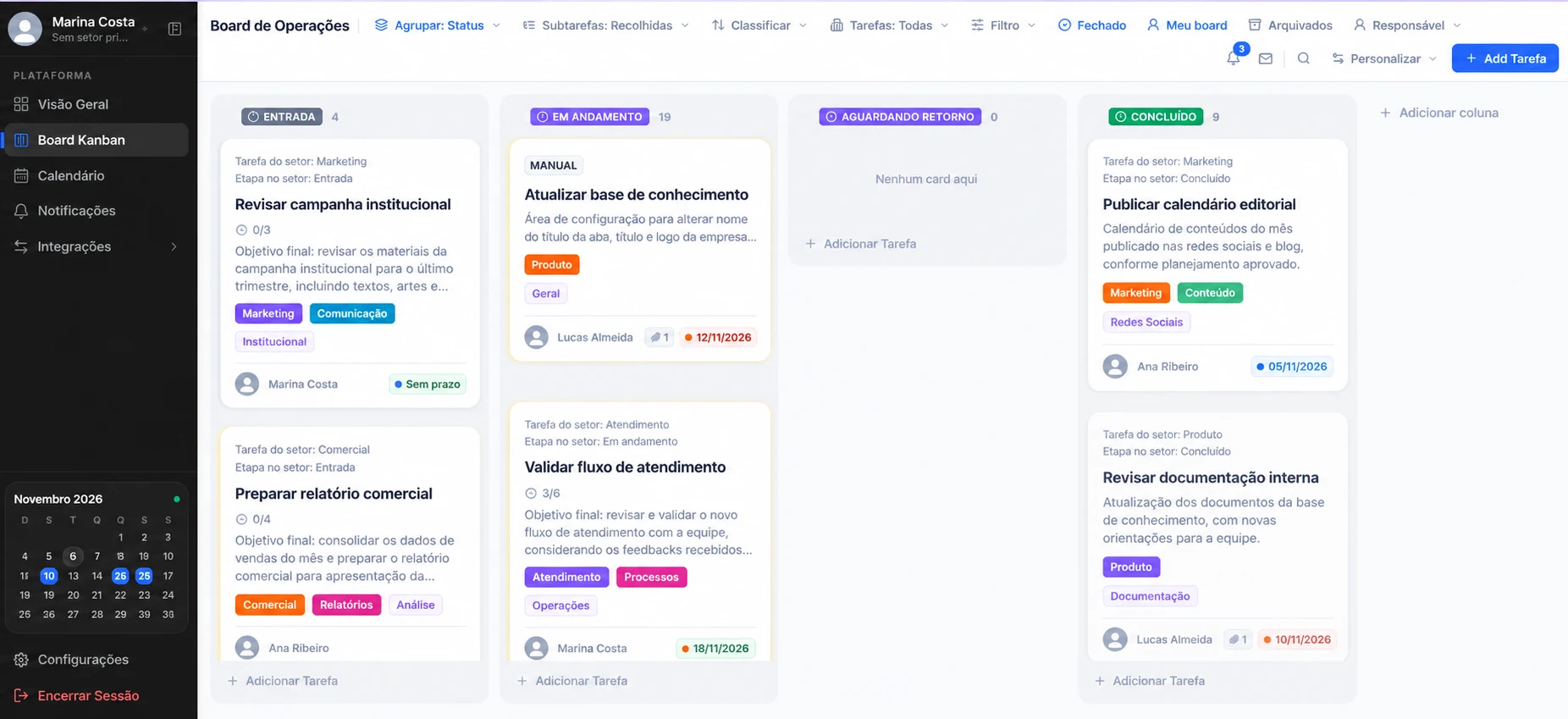Click plus icon in Adicionar coluna
The width and height of the screenshot is (1568, 719).
pyautogui.click(x=1385, y=113)
